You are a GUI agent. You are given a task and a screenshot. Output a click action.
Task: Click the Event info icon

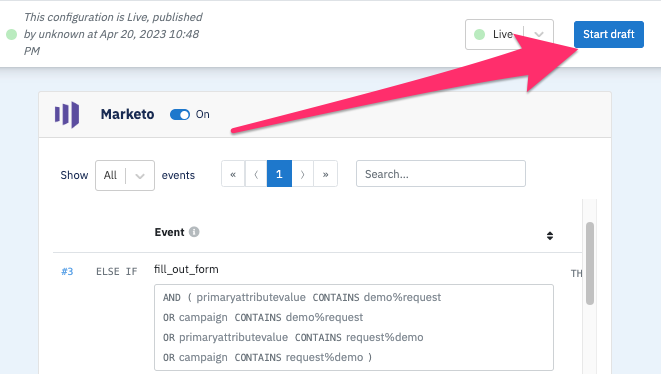click(x=194, y=232)
